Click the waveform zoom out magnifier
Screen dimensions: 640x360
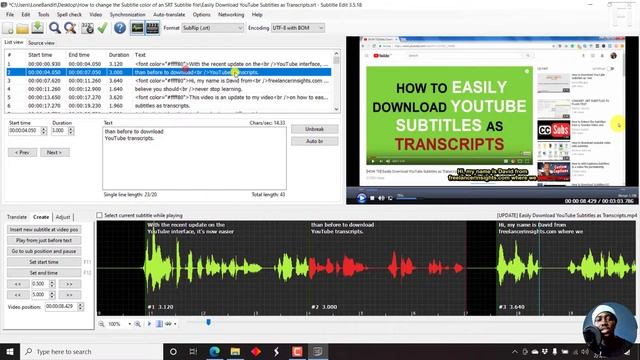click(x=101, y=324)
